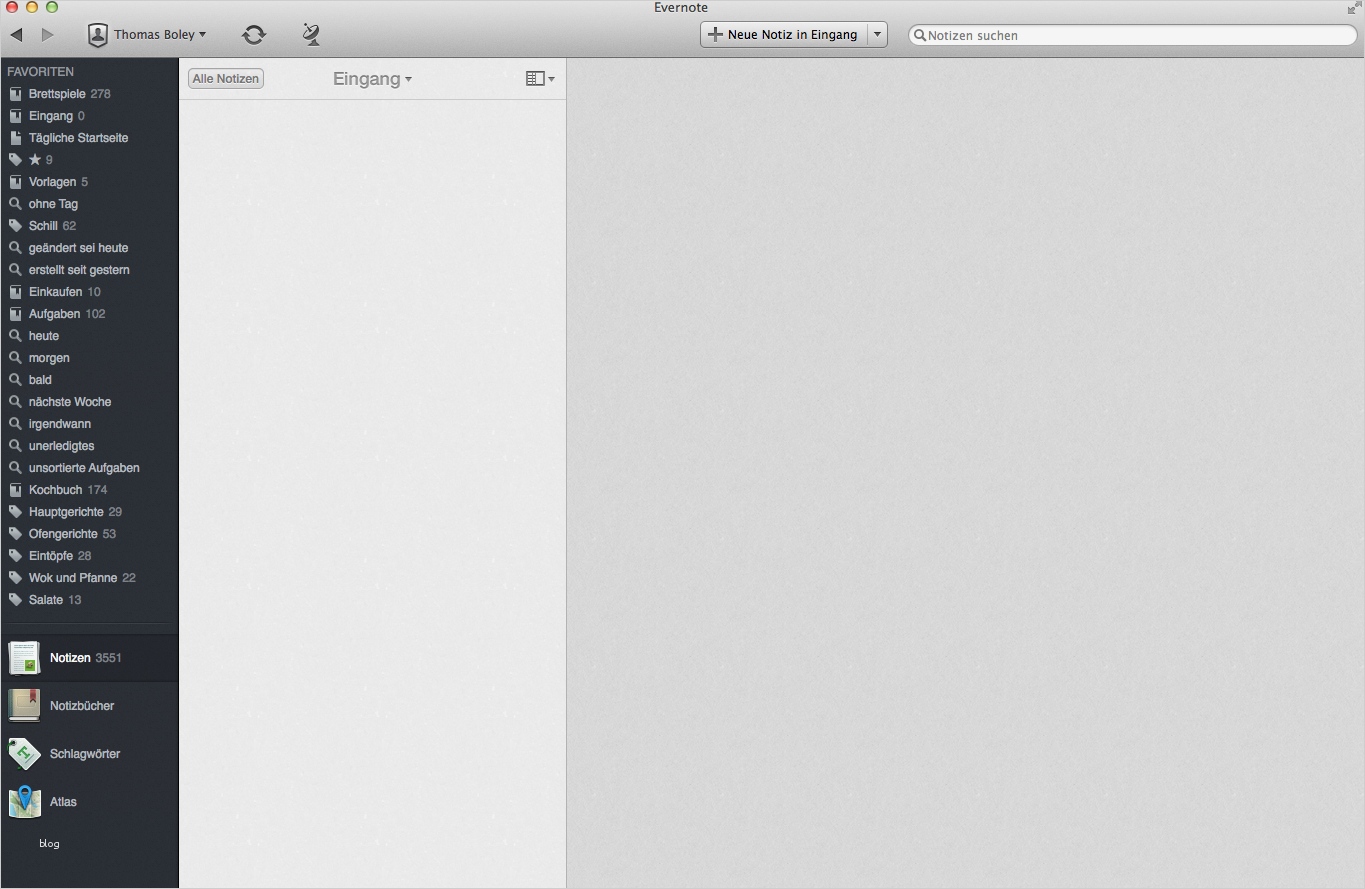1365x889 pixels.
Task: Click the Atlas map icon
Action: coord(24,802)
